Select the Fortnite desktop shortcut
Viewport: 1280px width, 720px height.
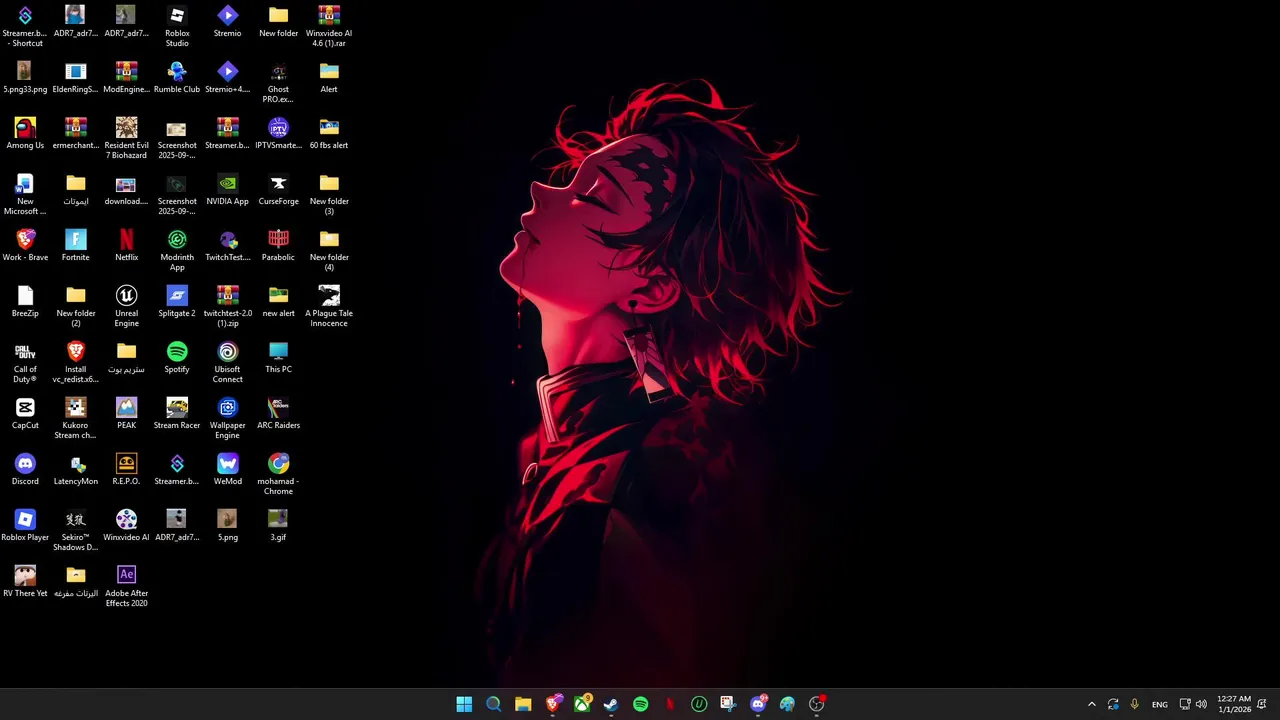[x=76, y=245]
